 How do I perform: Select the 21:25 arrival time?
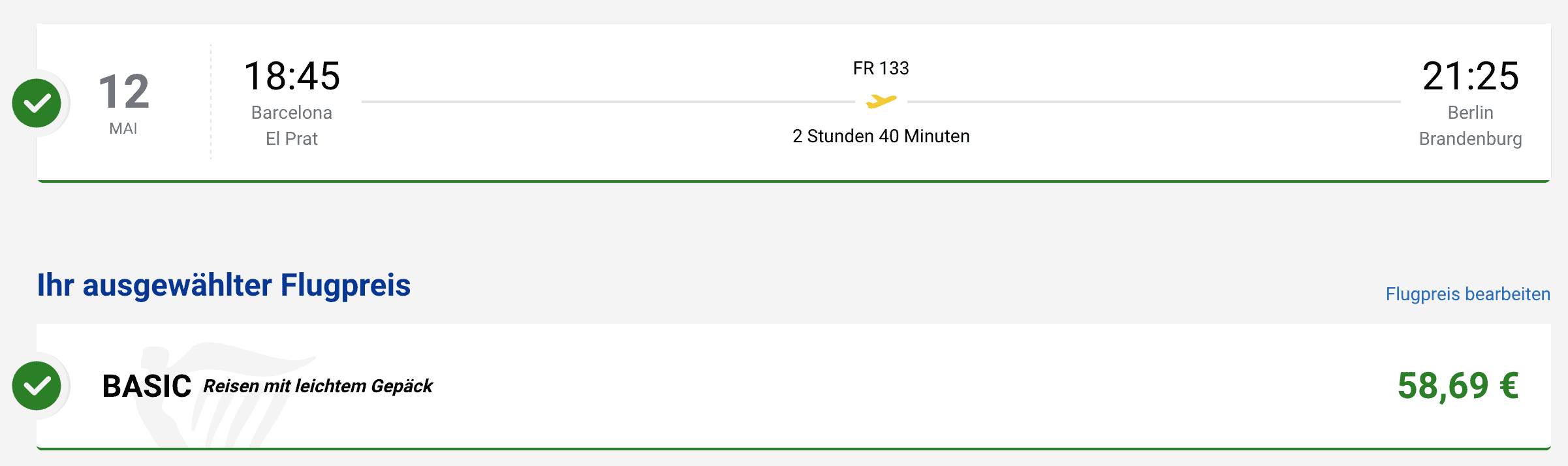point(1470,76)
